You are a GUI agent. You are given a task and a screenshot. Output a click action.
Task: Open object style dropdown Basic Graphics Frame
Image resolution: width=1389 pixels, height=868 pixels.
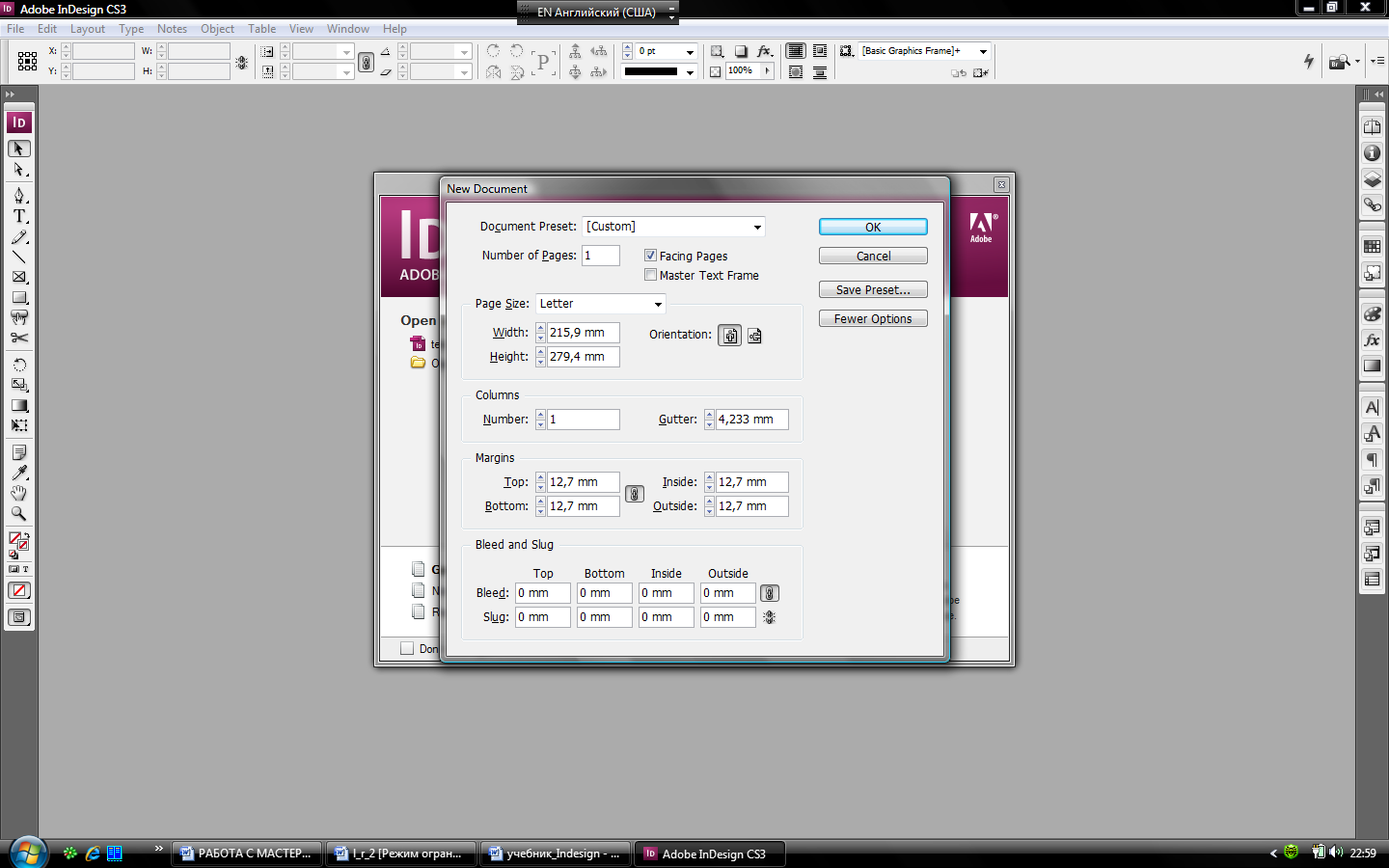point(983,51)
